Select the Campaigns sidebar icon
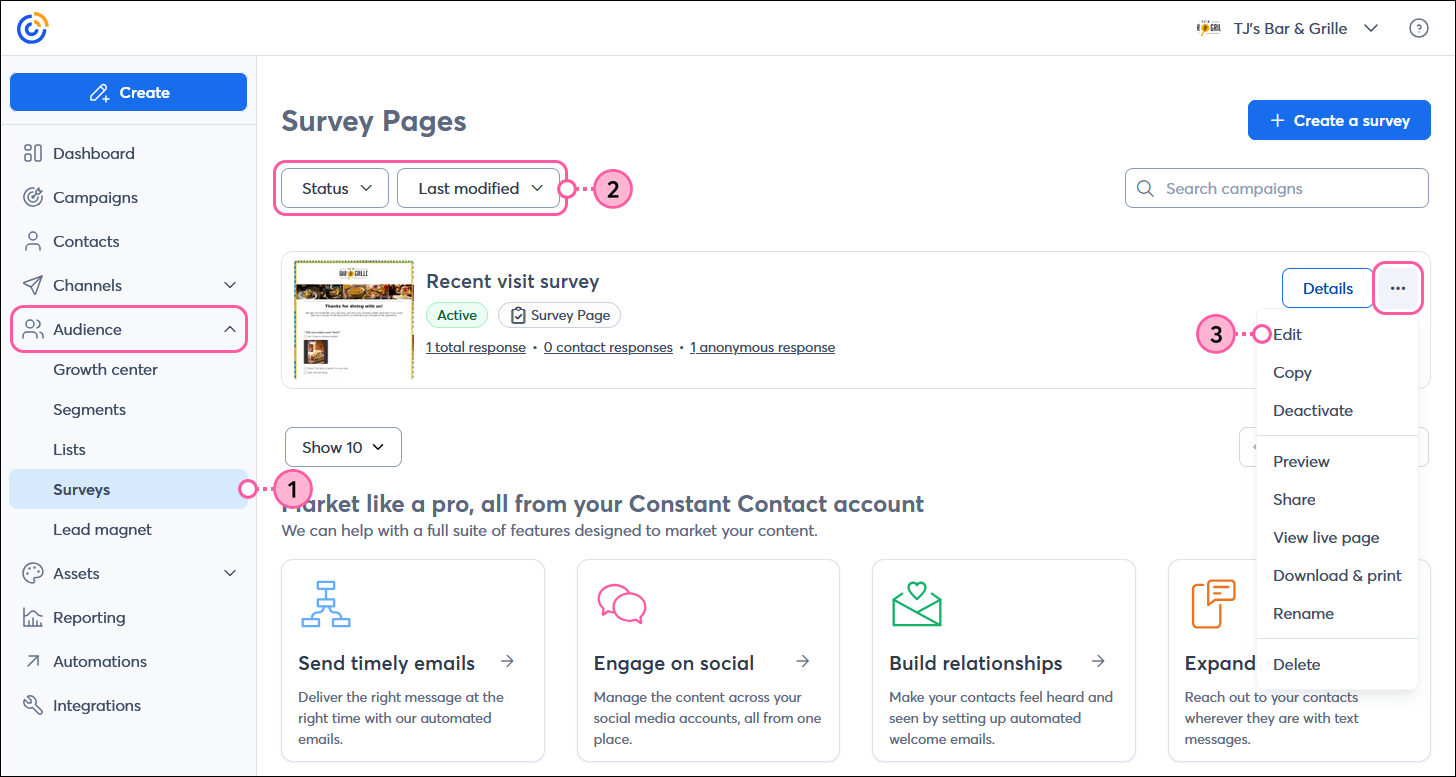The image size is (1456, 777). pyautogui.click(x=30, y=197)
